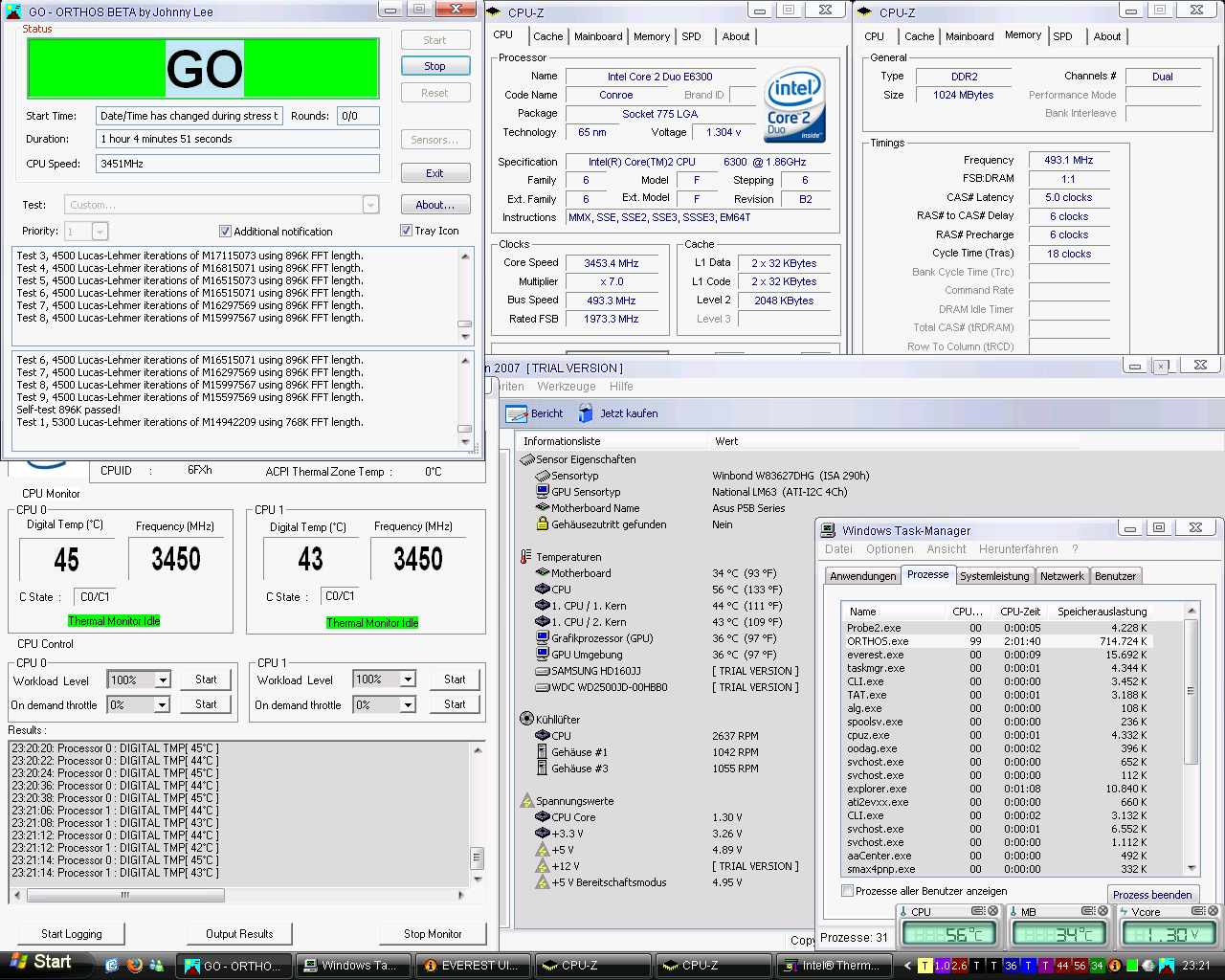Click the Kühllüfter fan icon
Image resolution: width=1225 pixels, height=980 pixels.
point(526,719)
